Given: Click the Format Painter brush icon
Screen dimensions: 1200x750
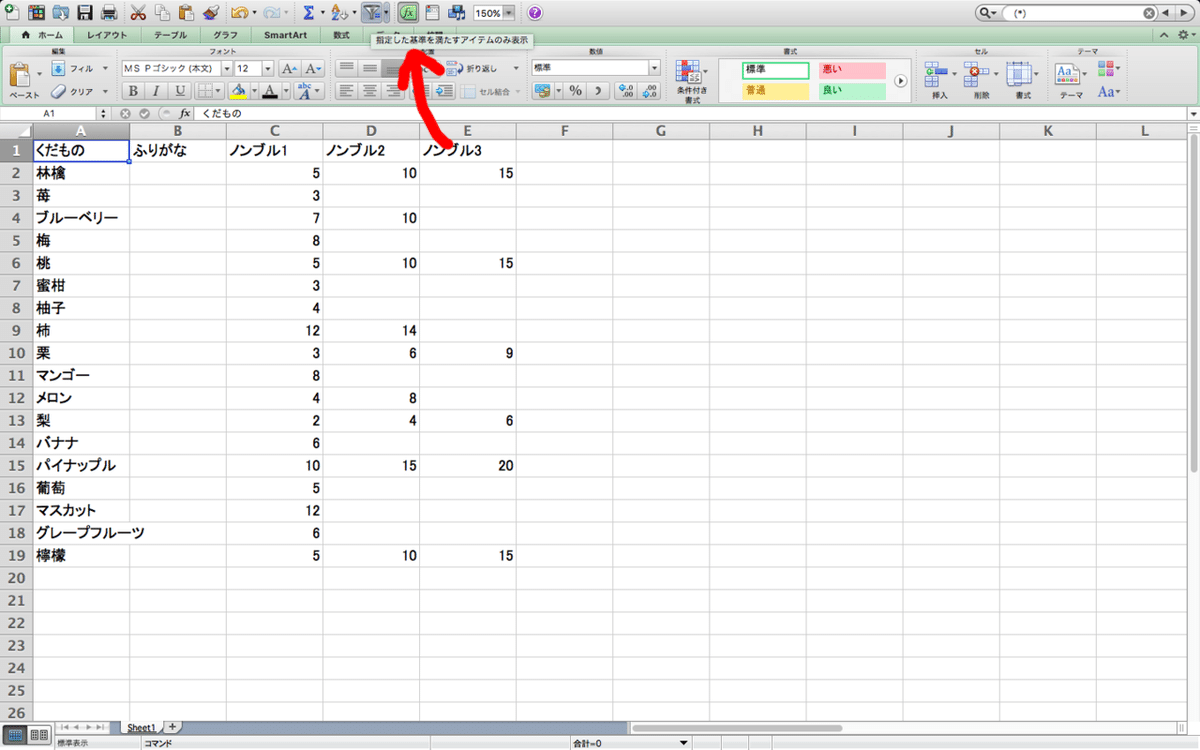Looking at the screenshot, I should [x=210, y=13].
